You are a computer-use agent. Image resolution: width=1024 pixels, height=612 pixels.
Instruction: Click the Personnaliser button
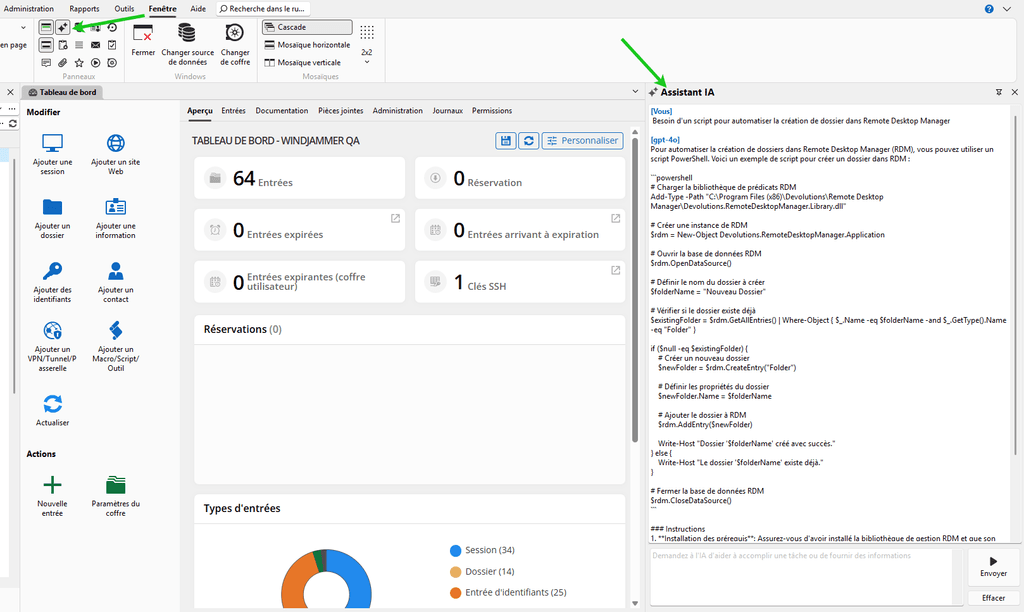click(582, 141)
